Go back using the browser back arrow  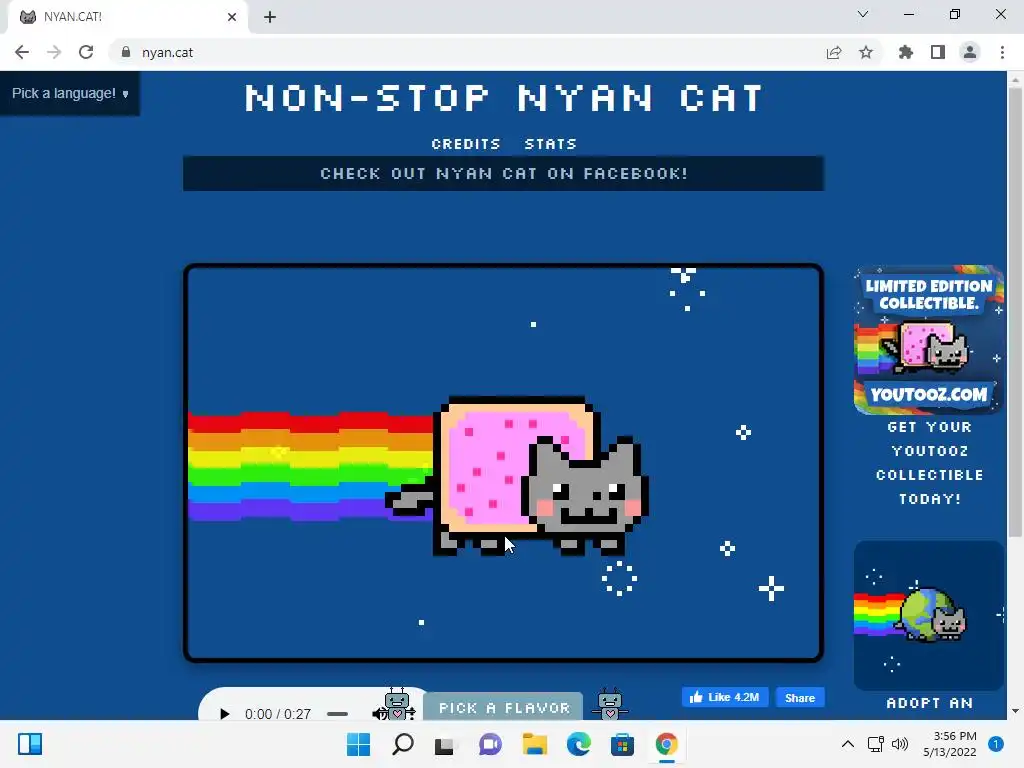click(x=22, y=52)
